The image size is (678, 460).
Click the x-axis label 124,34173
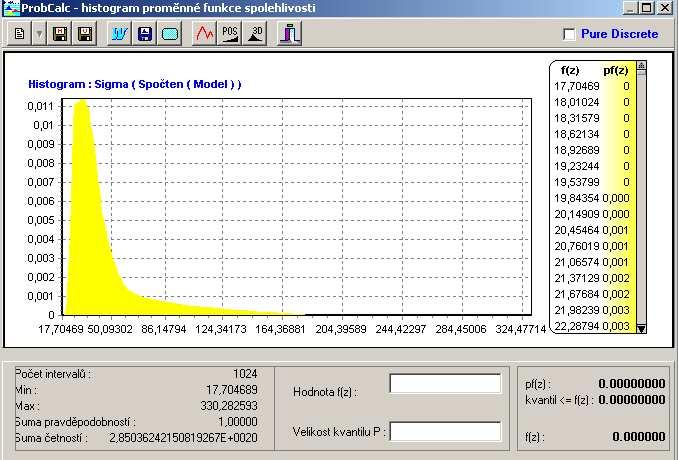click(221, 329)
